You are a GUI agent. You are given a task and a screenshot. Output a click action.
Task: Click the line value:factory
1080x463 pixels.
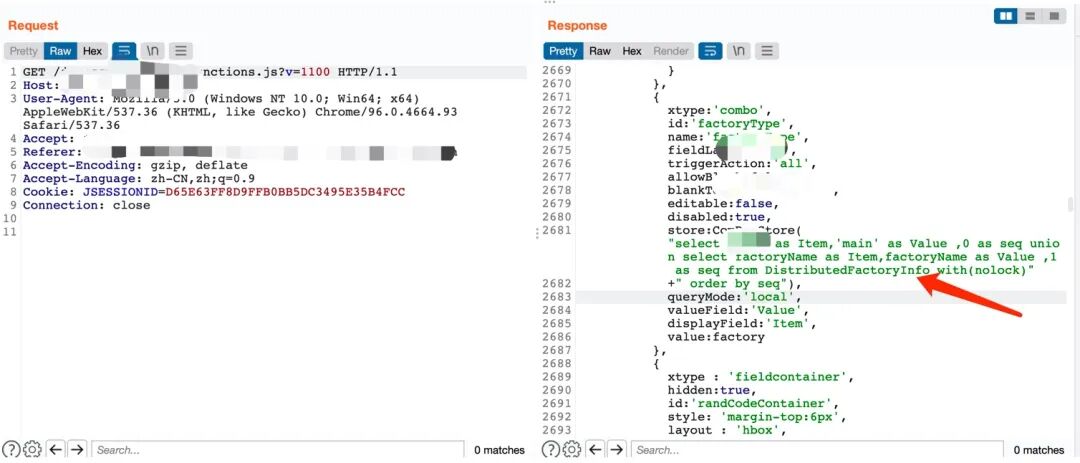pyautogui.click(x=716, y=337)
